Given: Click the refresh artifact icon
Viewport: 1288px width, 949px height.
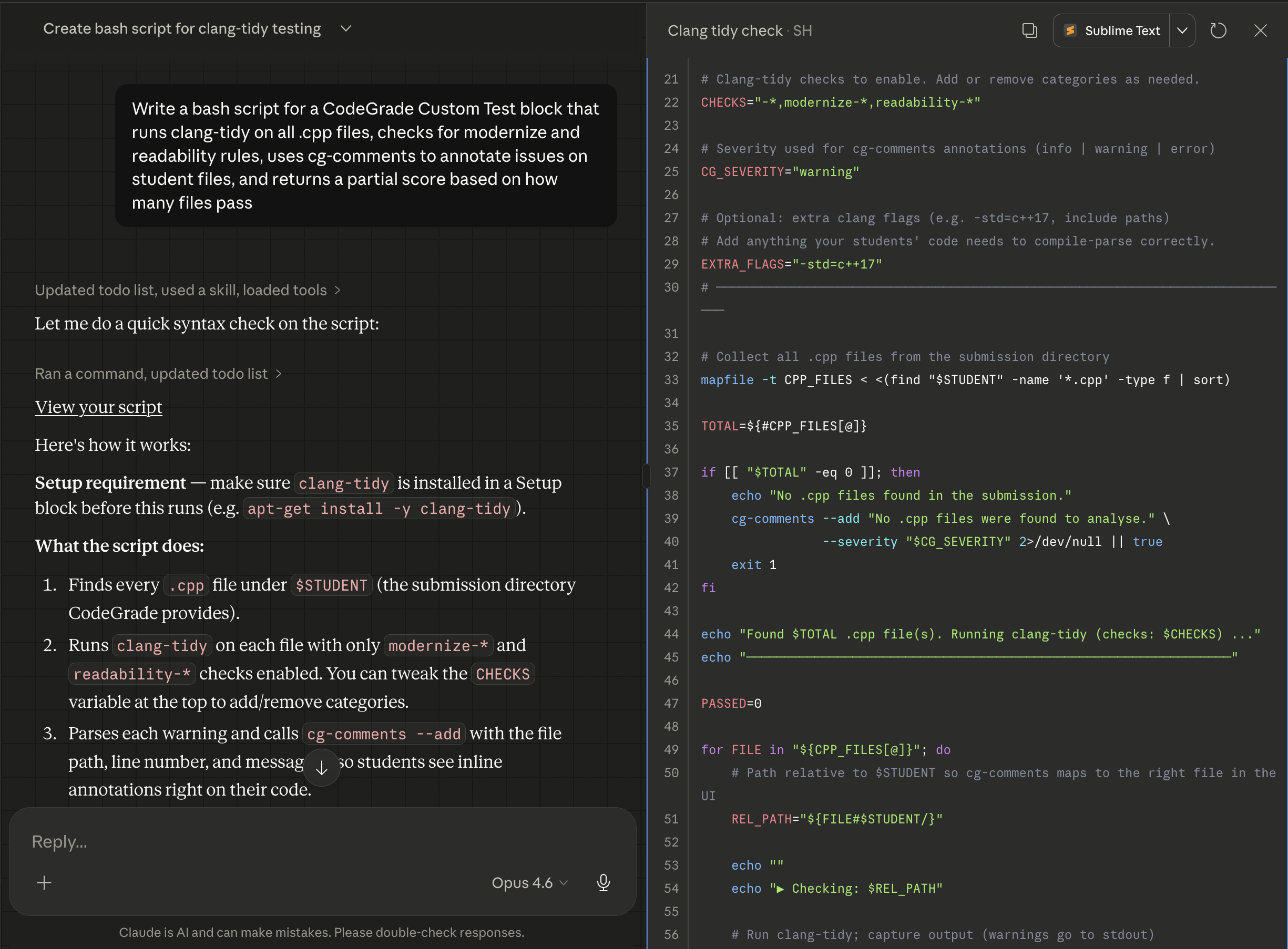Looking at the screenshot, I should coord(1218,30).
